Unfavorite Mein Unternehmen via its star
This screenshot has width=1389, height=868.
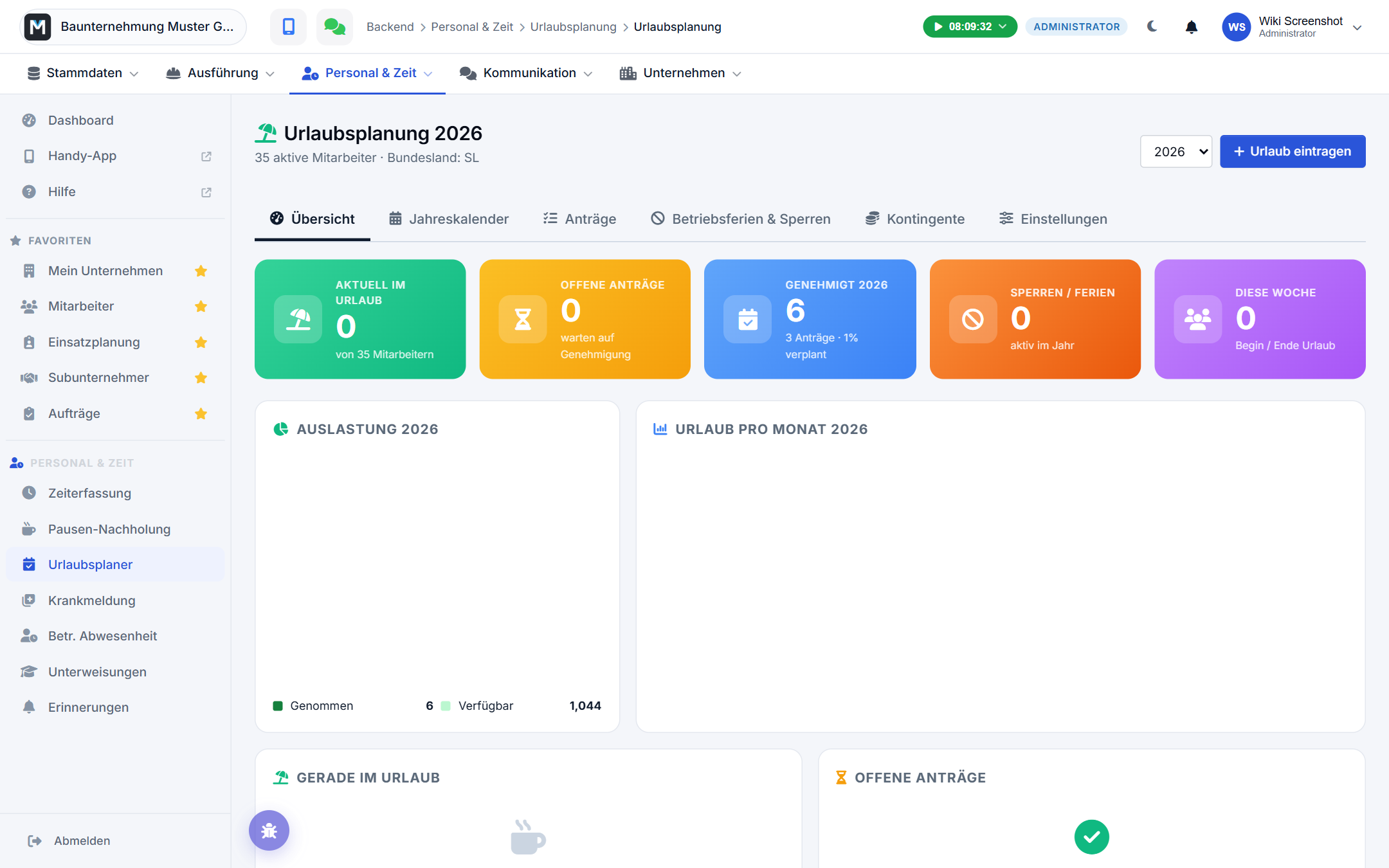pyautogui.click(x=201, y=271)
